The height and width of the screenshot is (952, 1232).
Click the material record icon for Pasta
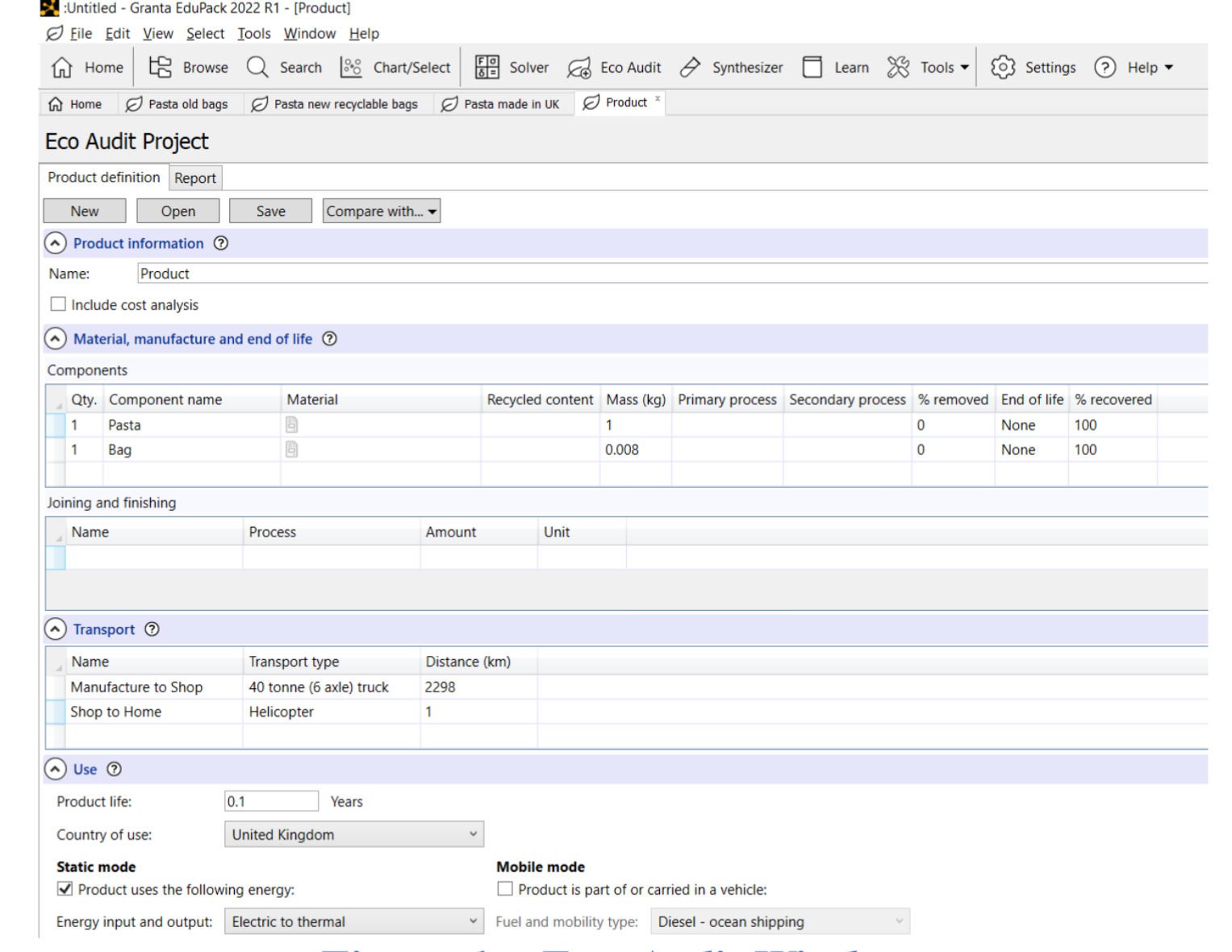tap(291, 425)
